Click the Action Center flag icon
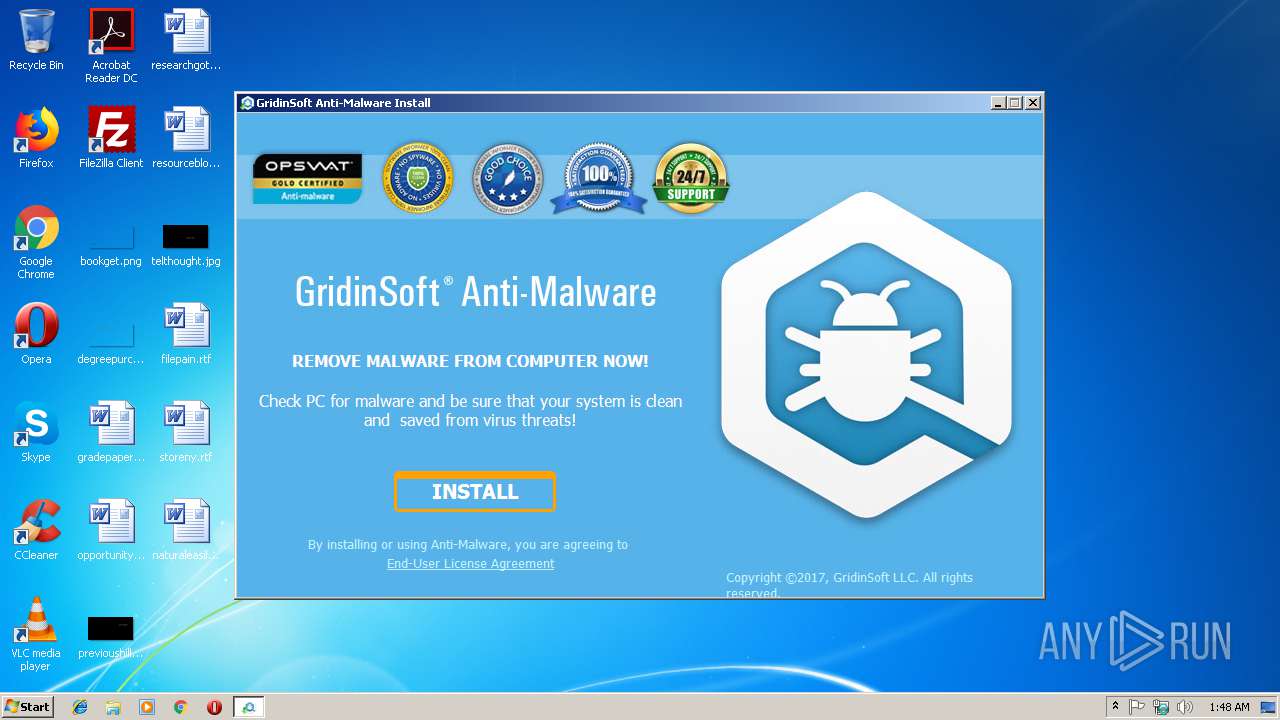Viewport: 1280px width, 720px height. [x=1137, y=707]
